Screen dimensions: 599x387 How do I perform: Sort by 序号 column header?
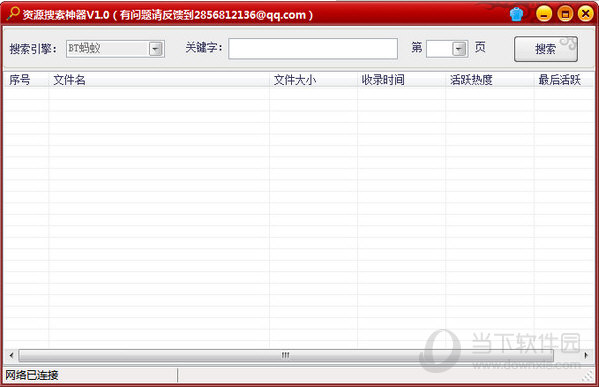click(x=26, y=80)
